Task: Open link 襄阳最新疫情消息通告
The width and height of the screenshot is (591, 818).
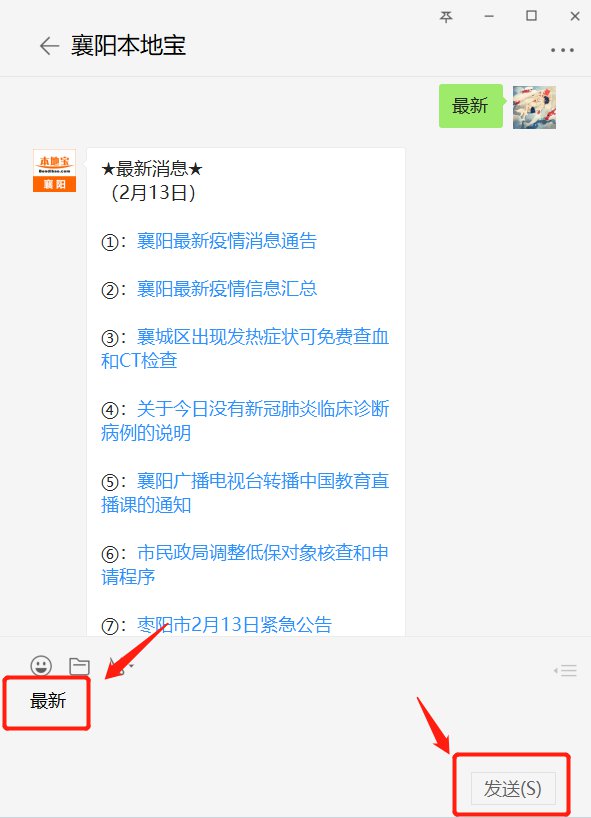Action: 226,241
